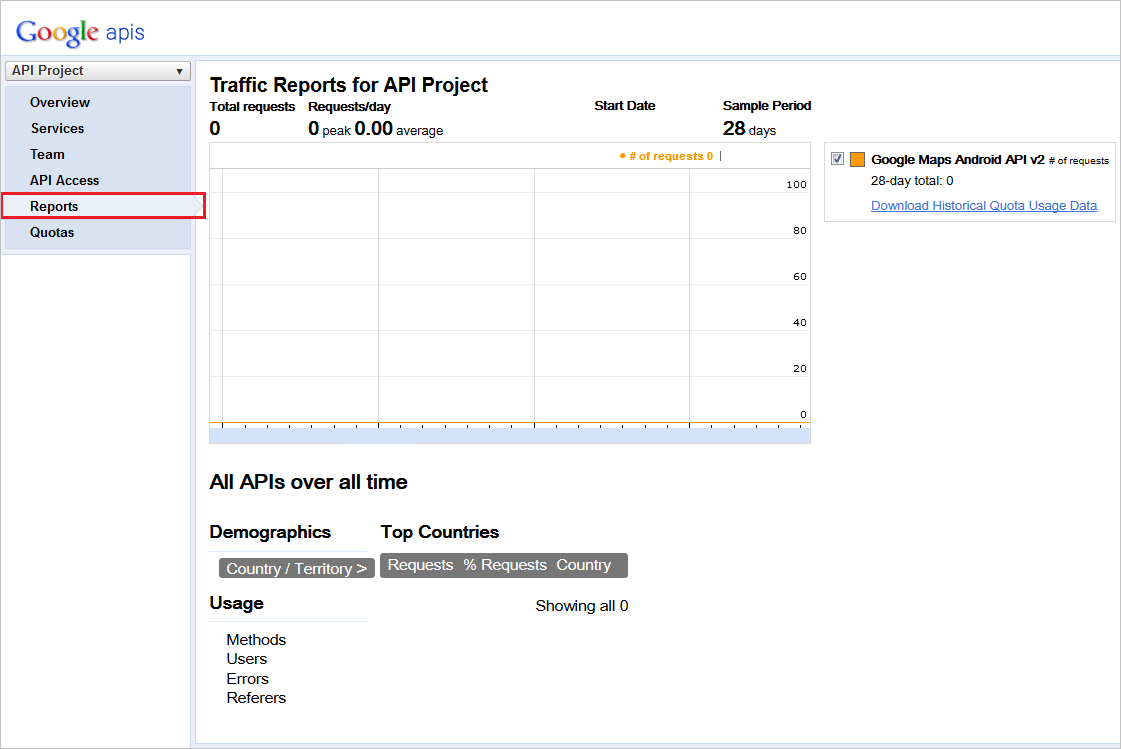Show Methods usage breakdown
Image resolution: width=1121 pixels, height=749 pixels.
coord(256,640)
